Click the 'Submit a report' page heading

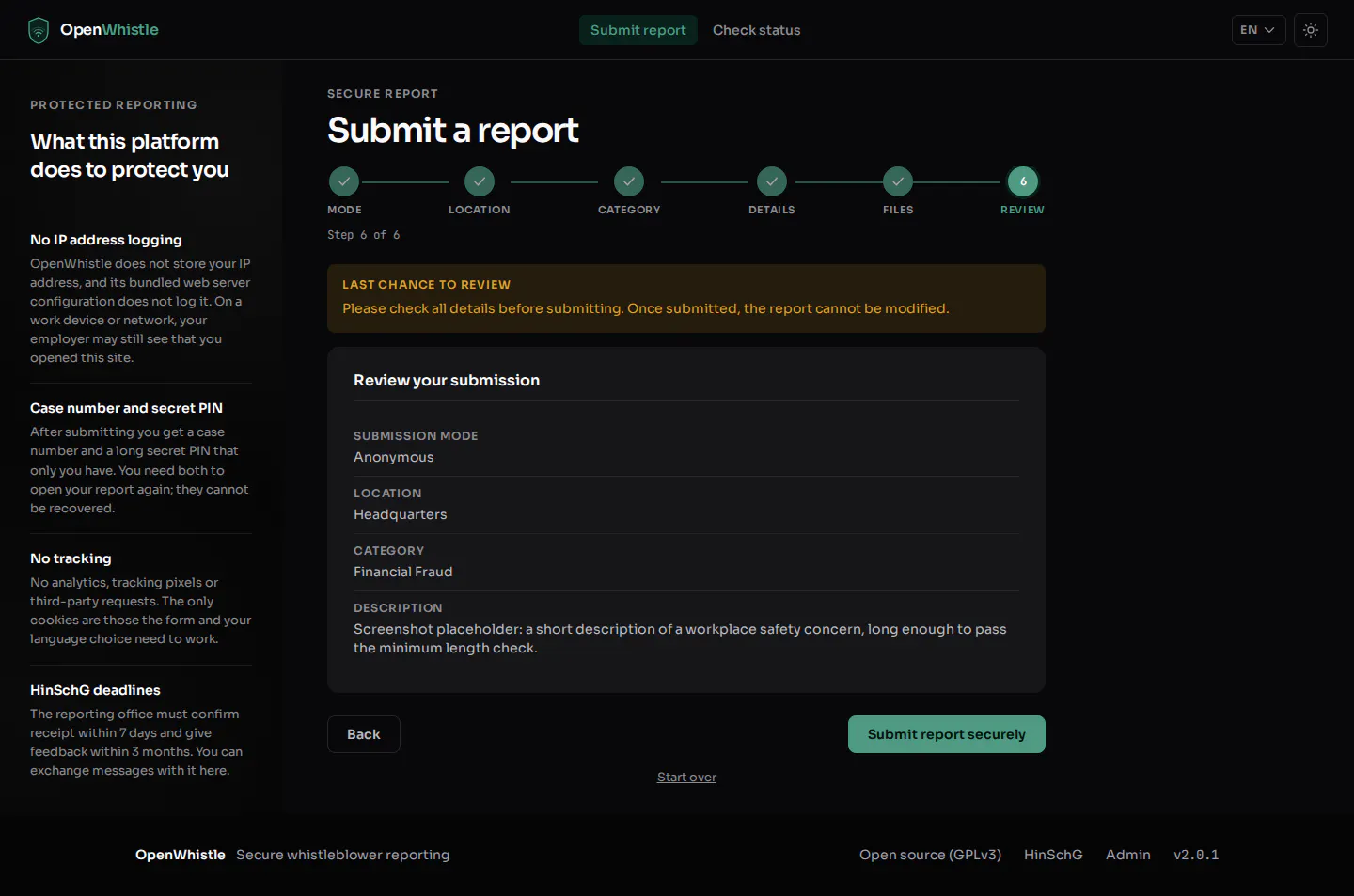click(453, 130)
